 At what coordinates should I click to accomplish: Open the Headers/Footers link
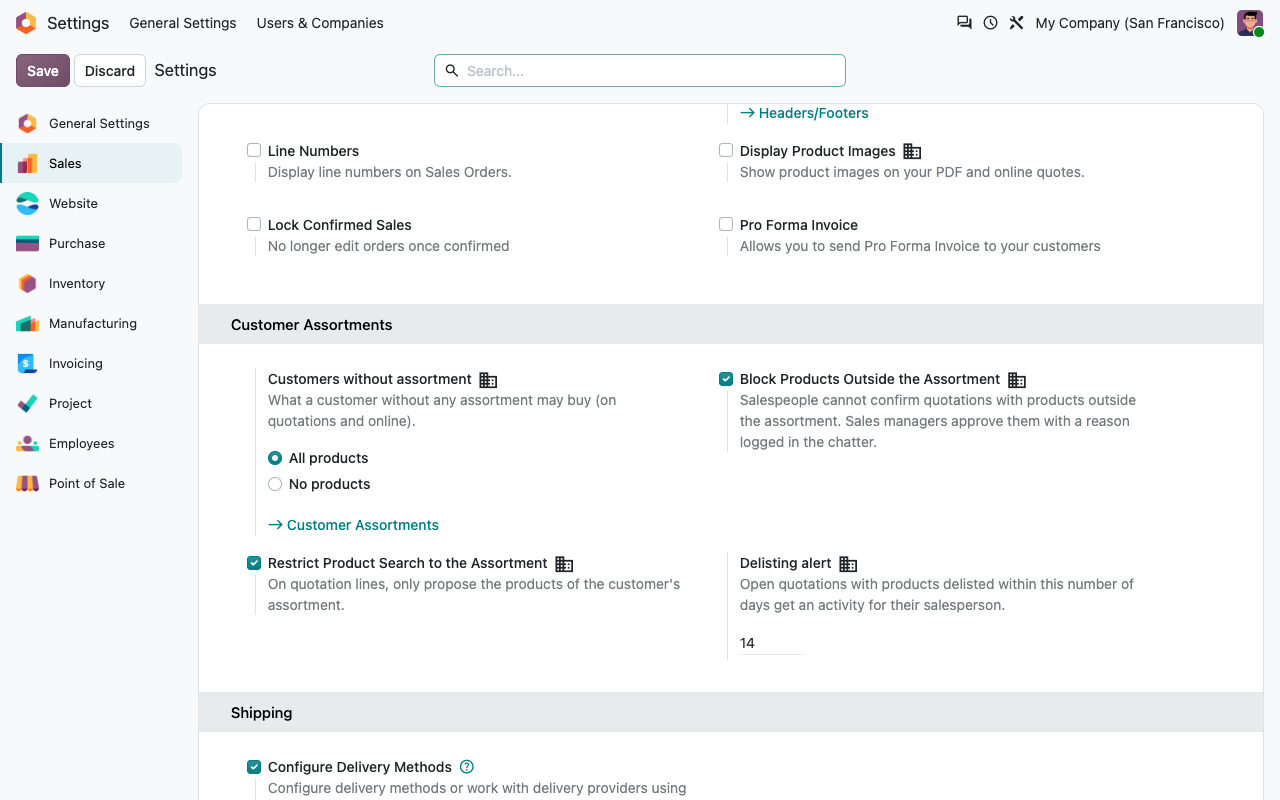[804, 113]
